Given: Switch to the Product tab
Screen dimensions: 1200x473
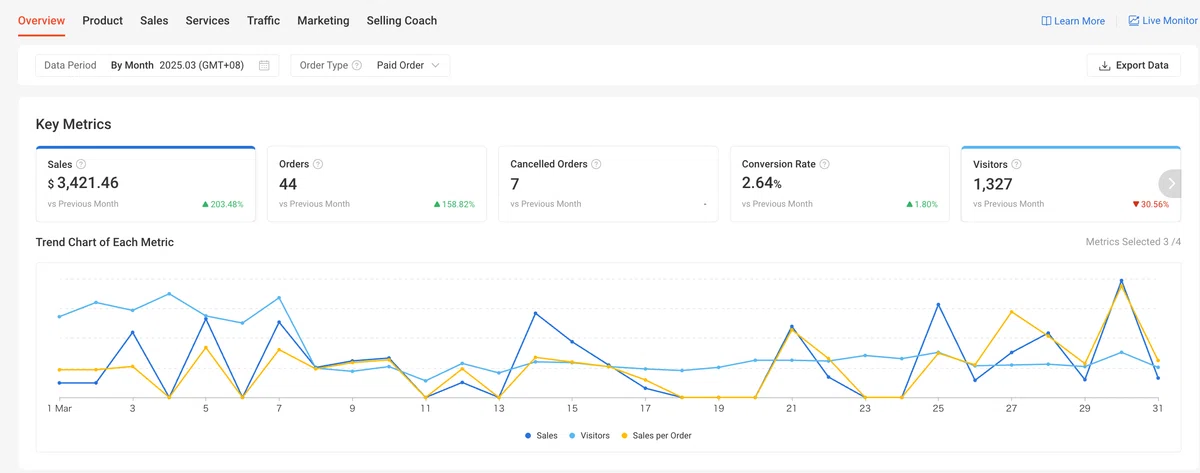Looking at the screenshot, I should coord(103,20).
